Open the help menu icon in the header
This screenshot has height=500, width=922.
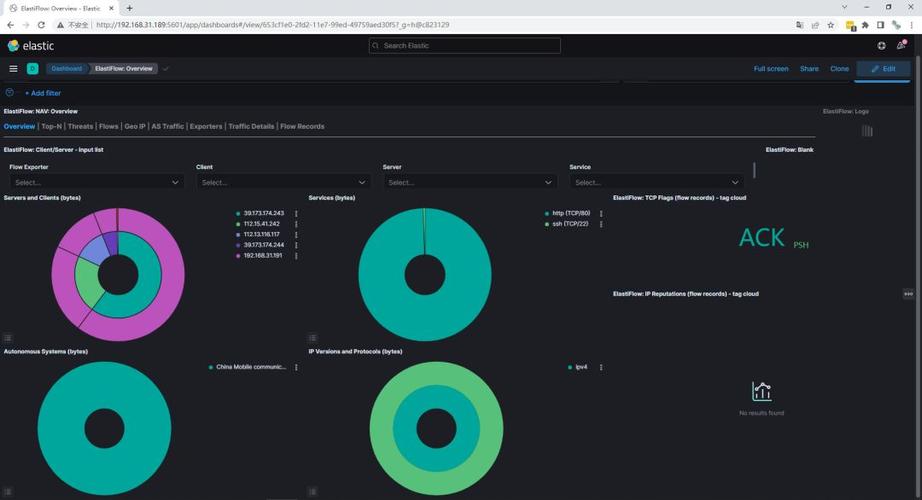pyautogui.click(x=881, y=46)
